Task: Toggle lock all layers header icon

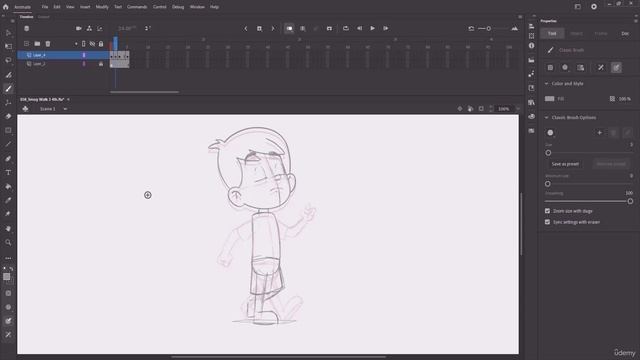Action: coord(101,44)
